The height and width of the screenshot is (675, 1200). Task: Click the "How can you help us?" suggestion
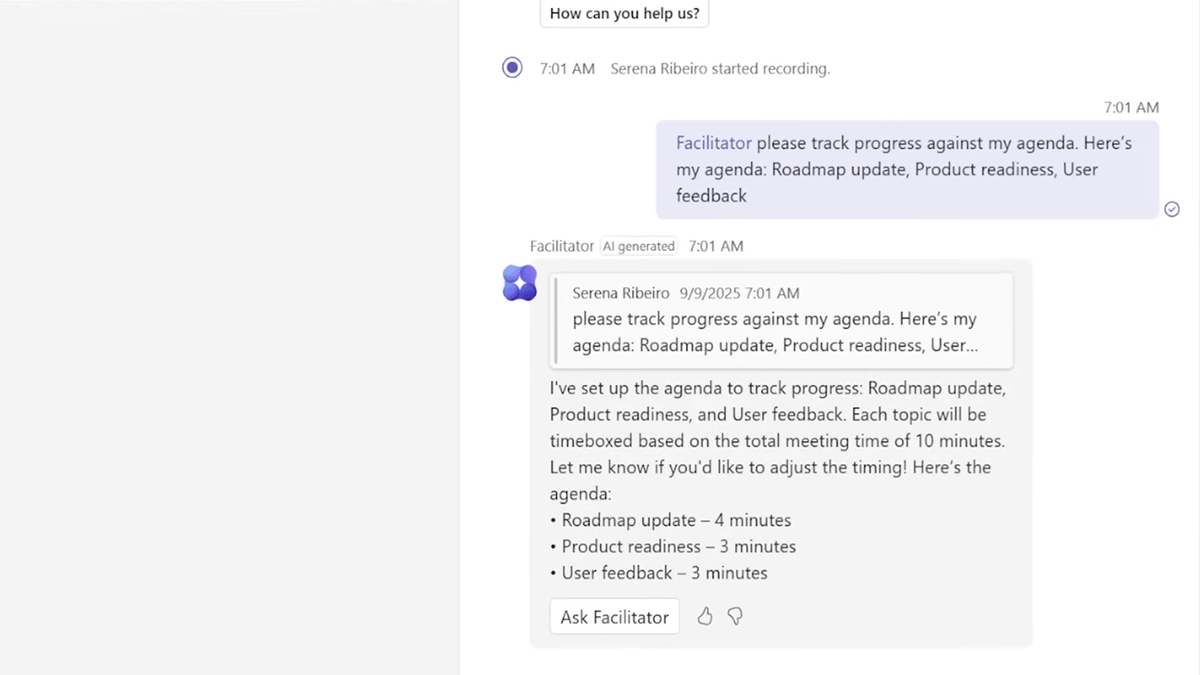tap(624, 14)
